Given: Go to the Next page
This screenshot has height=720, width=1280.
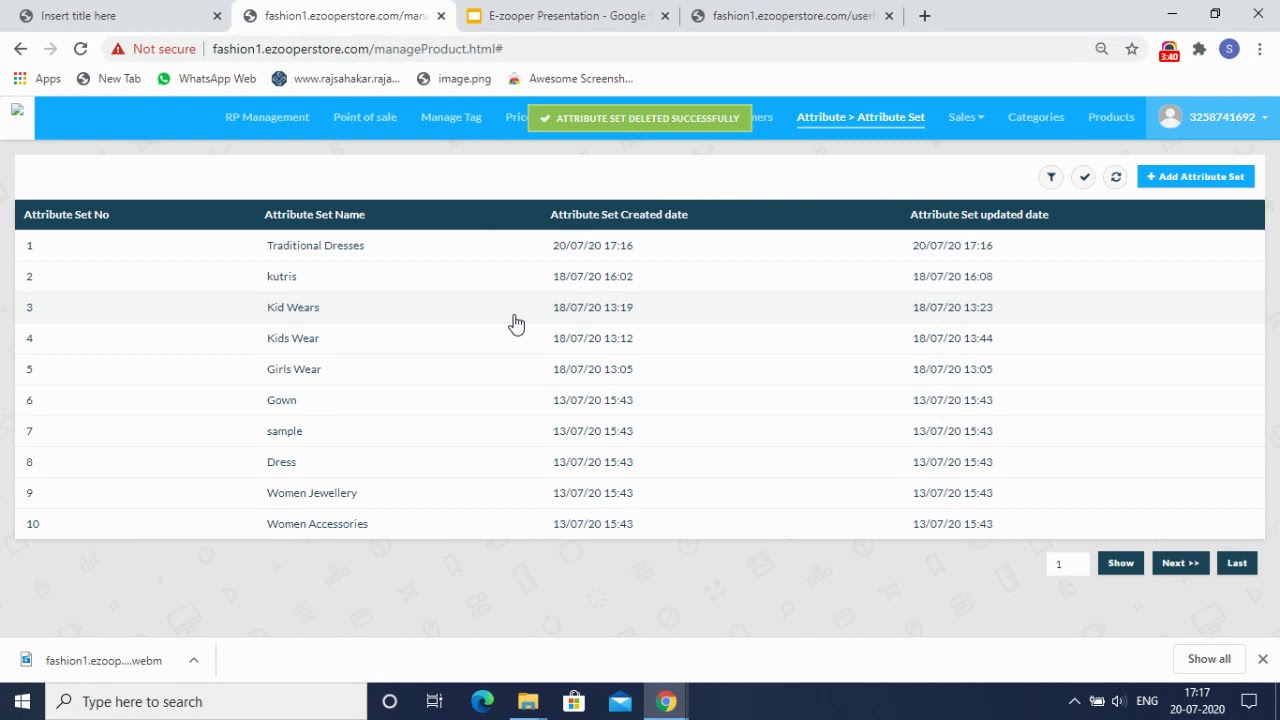Looking at the screenshot, I should click(x=1180, y=563).
